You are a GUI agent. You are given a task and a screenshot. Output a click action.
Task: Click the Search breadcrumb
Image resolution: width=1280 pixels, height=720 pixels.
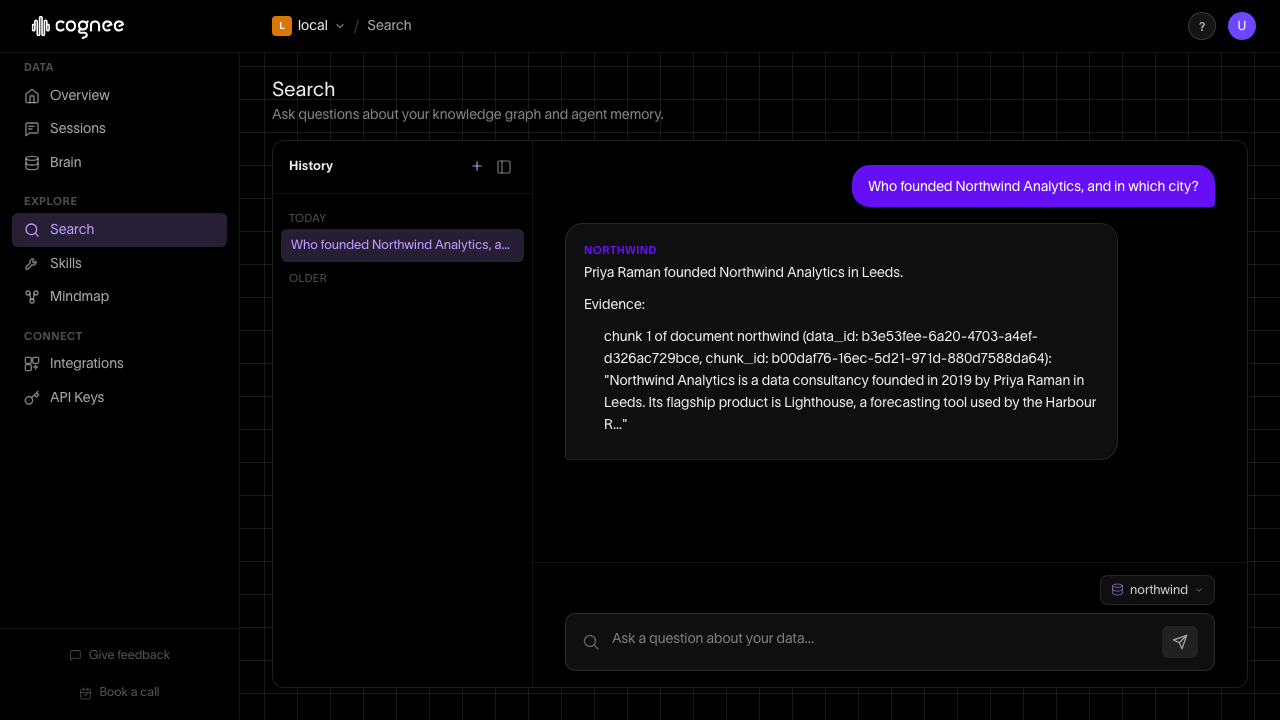(x=389, y=26)
